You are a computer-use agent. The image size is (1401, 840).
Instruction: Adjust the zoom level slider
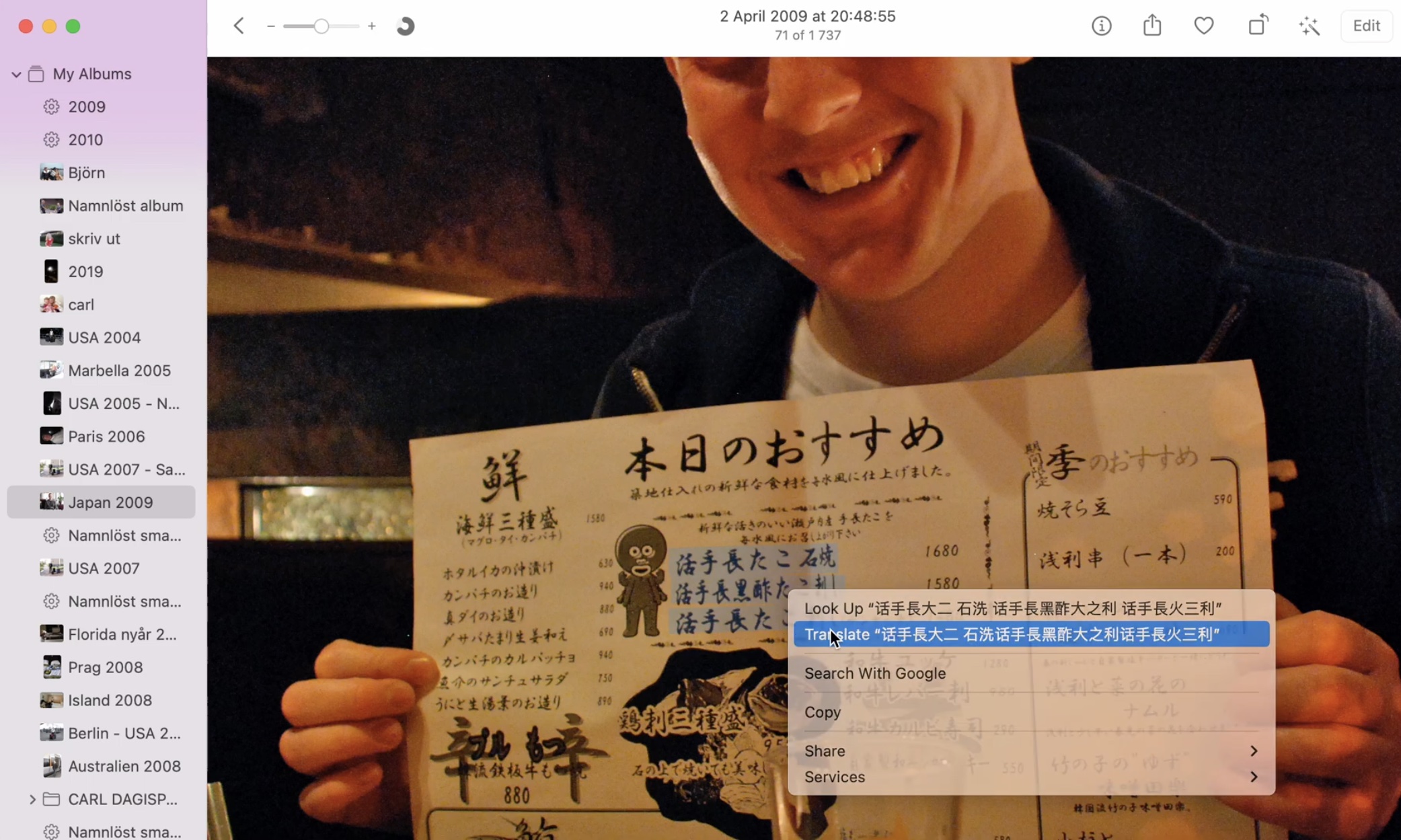[x=321, y=26]
